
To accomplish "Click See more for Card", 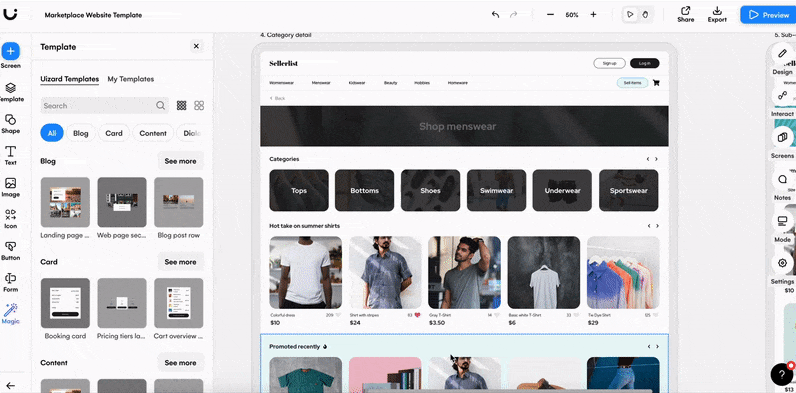I will pyautogui.click(x=180, y=262).
